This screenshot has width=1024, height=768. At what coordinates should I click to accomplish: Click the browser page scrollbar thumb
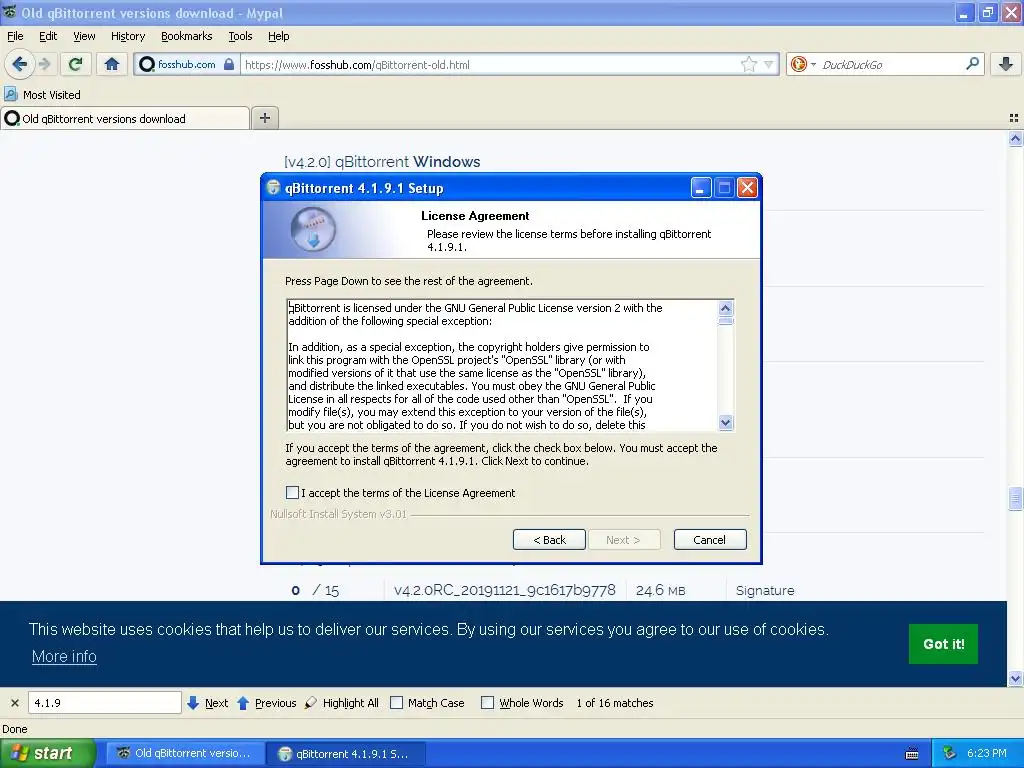pyautogui.click(x=1015, y=499)
